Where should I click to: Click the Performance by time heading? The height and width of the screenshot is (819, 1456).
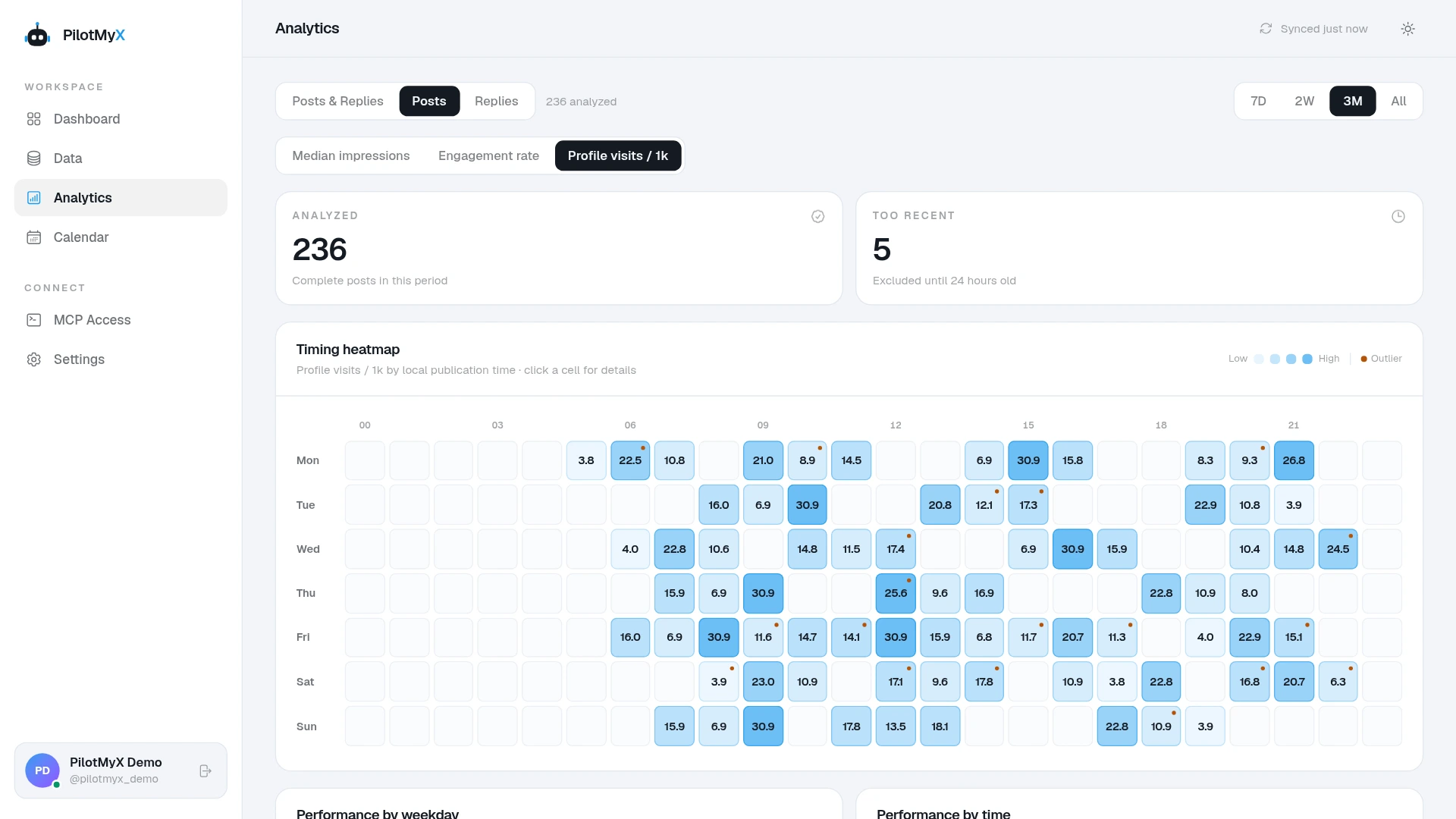[x=943, y=813]
